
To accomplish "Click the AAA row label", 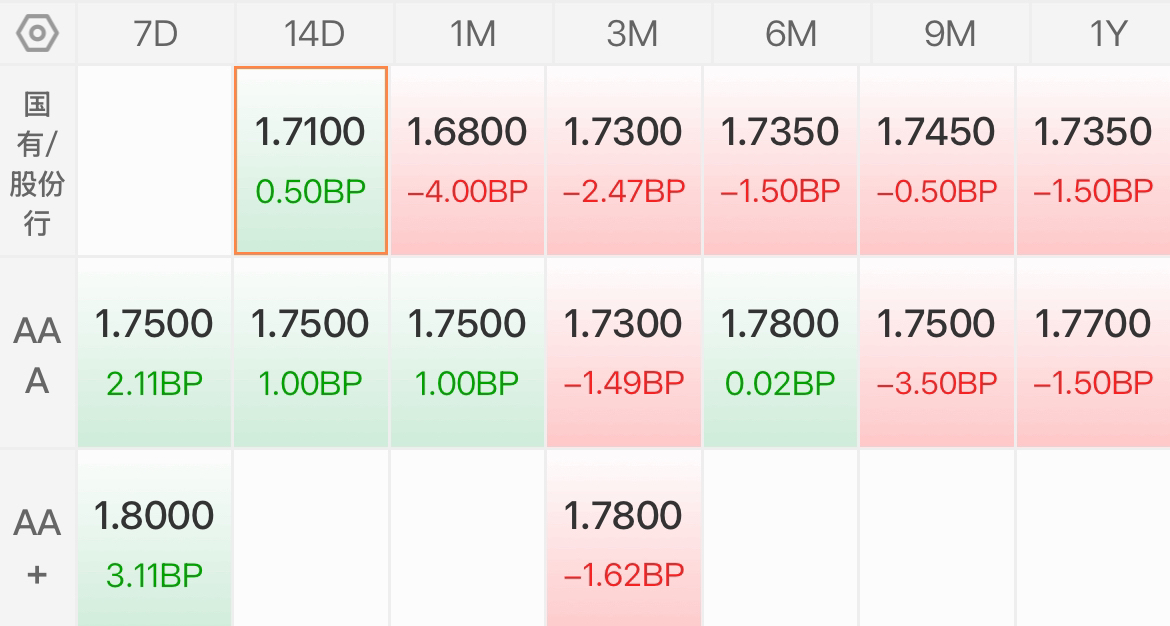I will pyautogui.click(x=37, y=355).
